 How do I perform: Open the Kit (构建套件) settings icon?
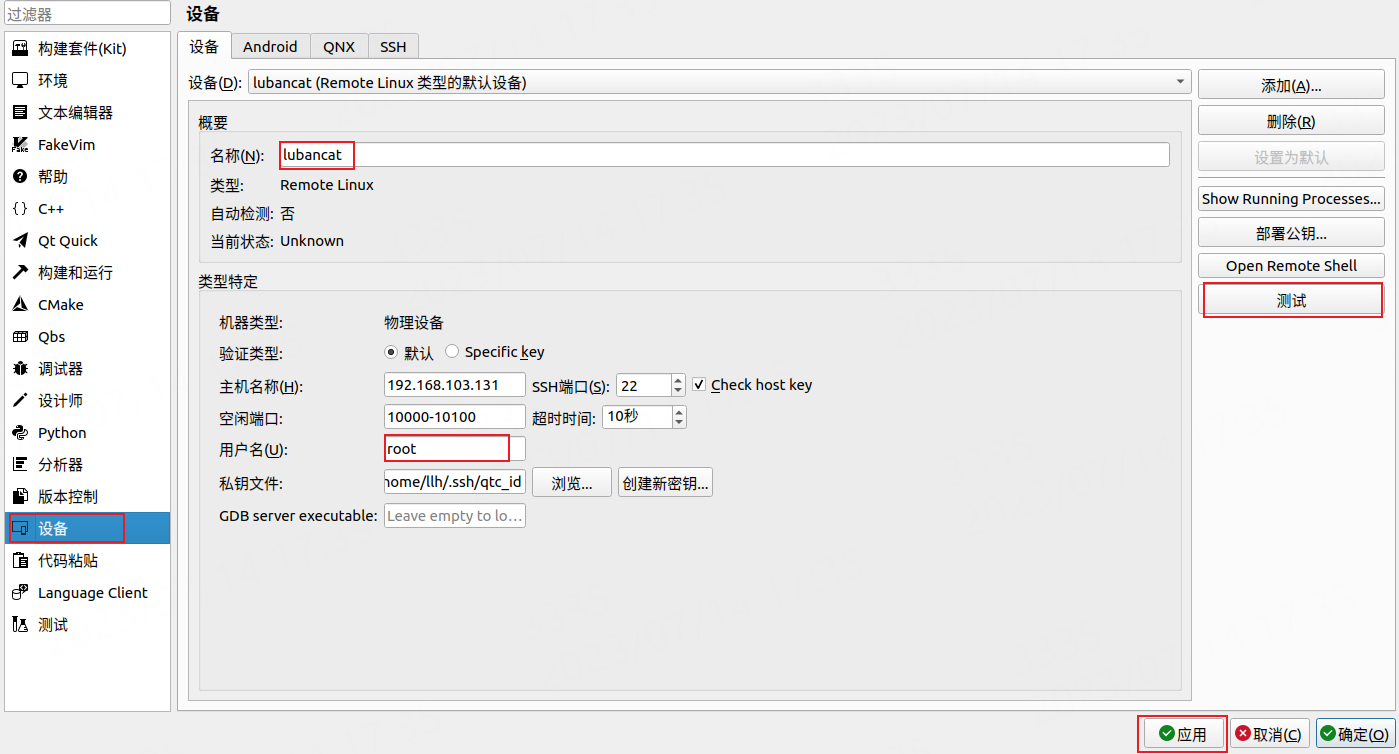click(19, 49)
